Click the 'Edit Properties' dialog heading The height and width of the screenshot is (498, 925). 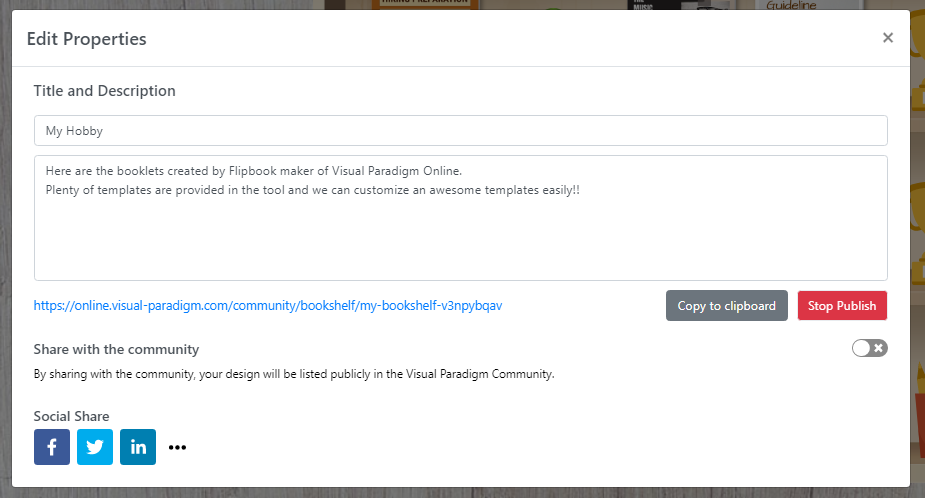coord(87,39)
